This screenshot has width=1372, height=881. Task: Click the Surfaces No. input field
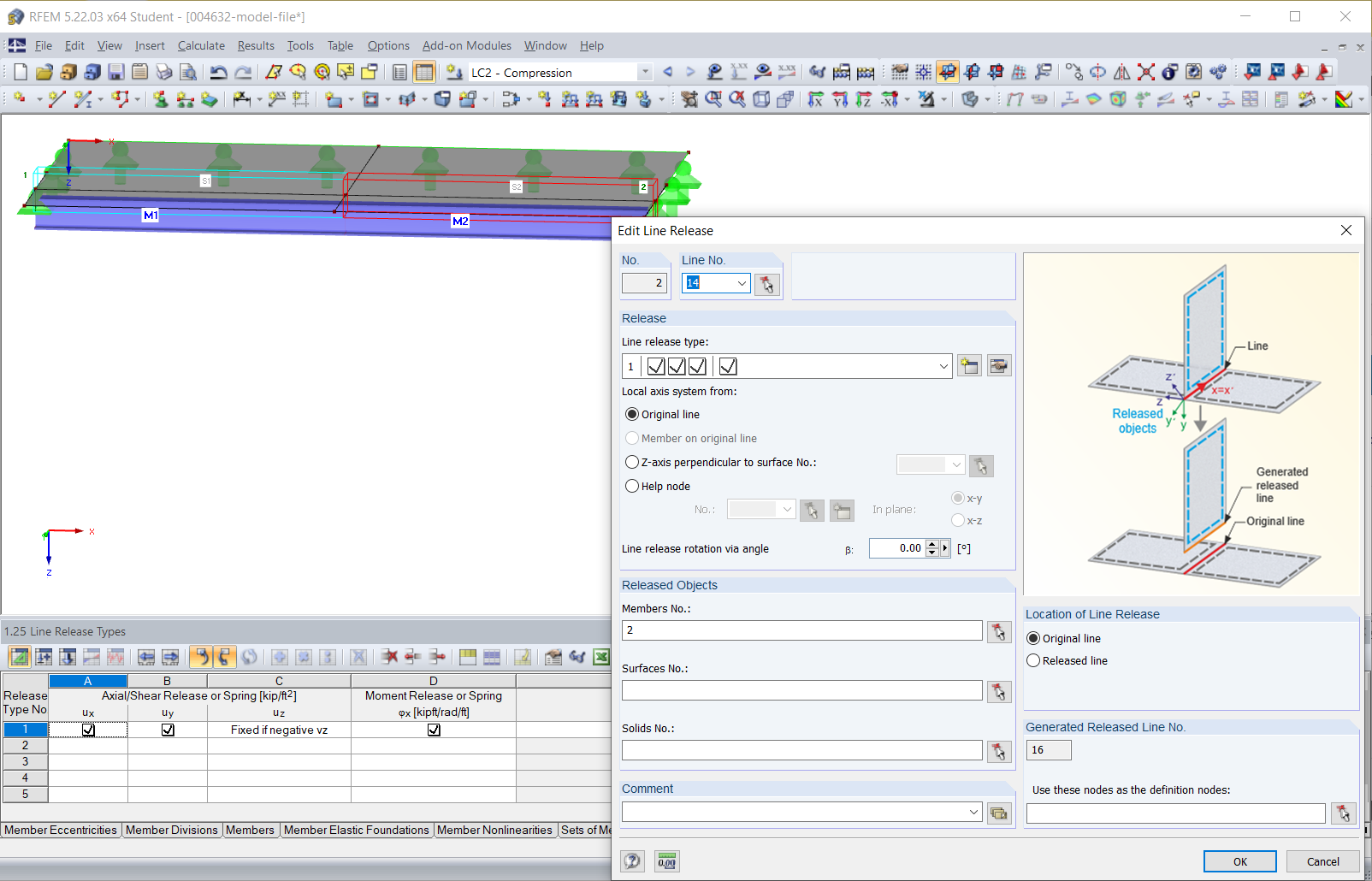pos(802,690)
